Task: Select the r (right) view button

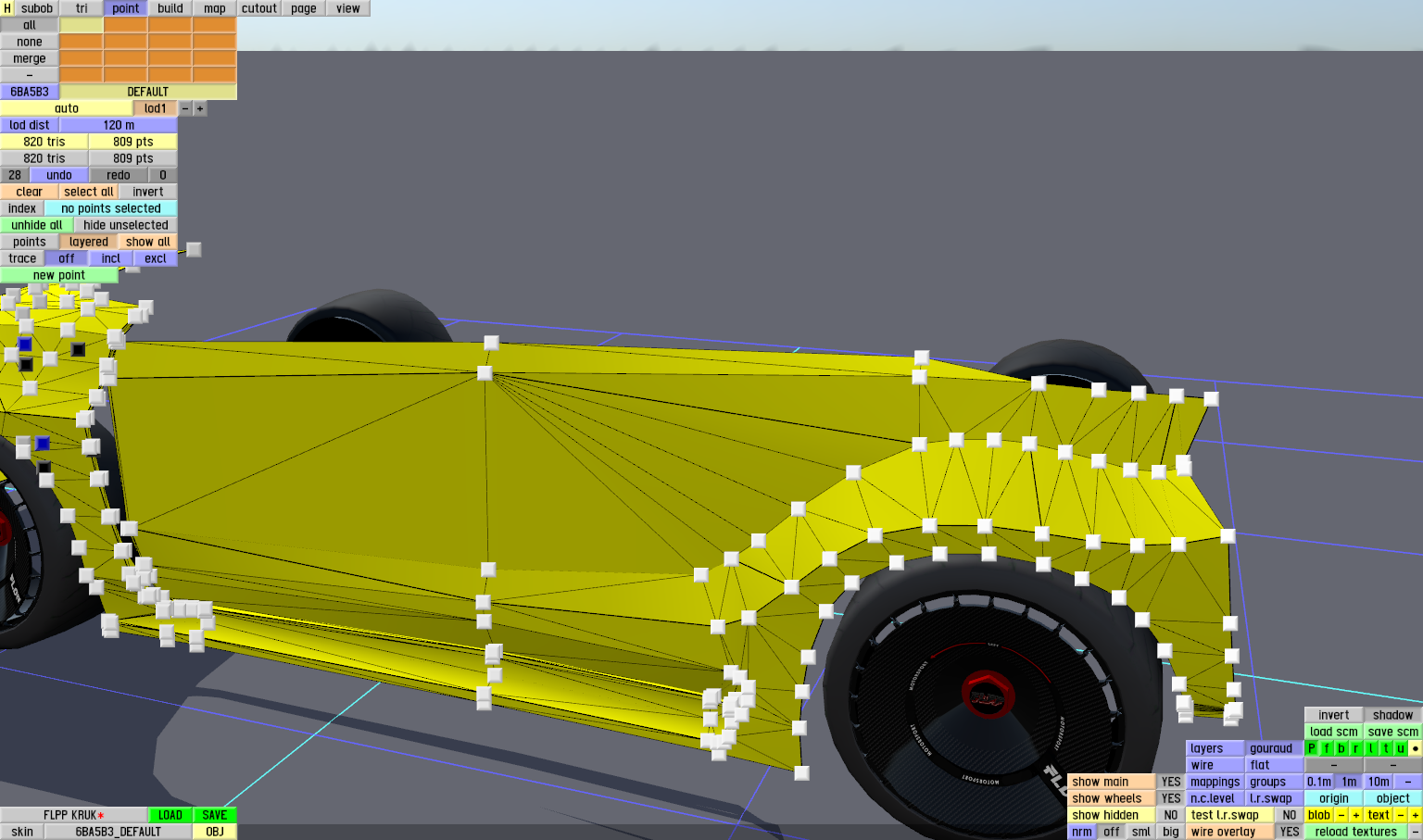Action: pos(1356,748)
